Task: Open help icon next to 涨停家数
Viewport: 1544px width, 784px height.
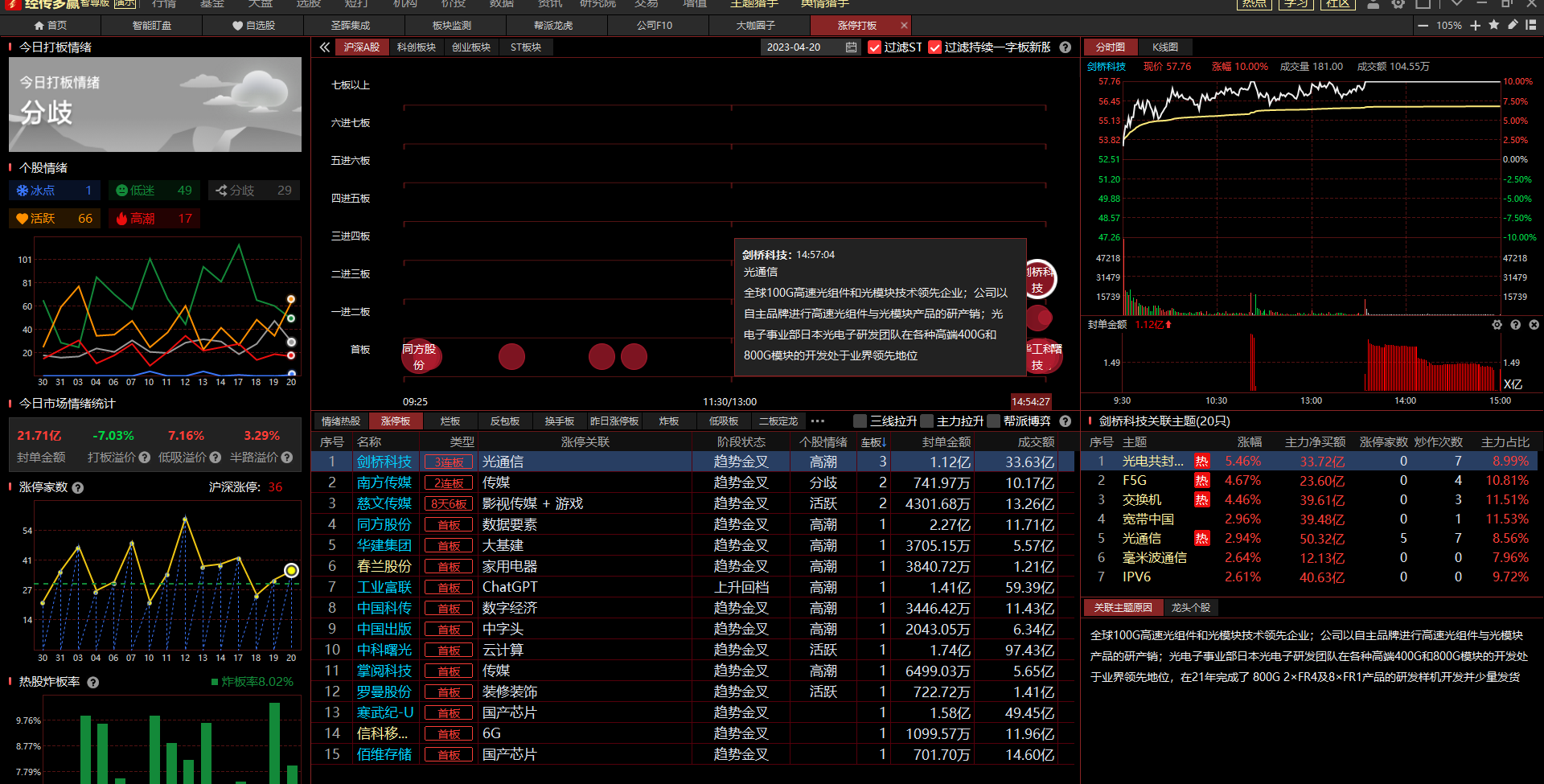Action: (x=78, y=488)
